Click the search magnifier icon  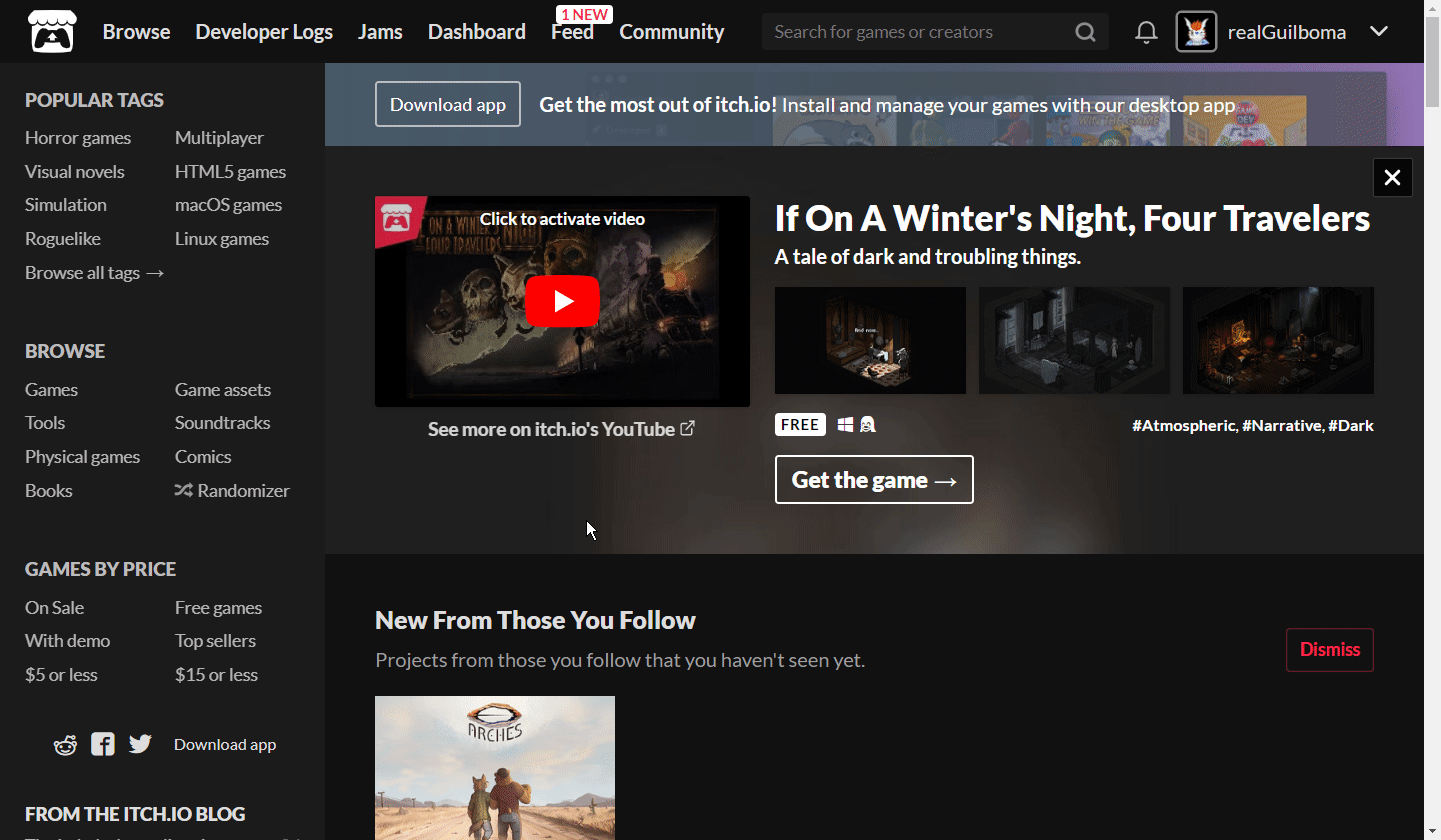click(x=1085, y=32)
